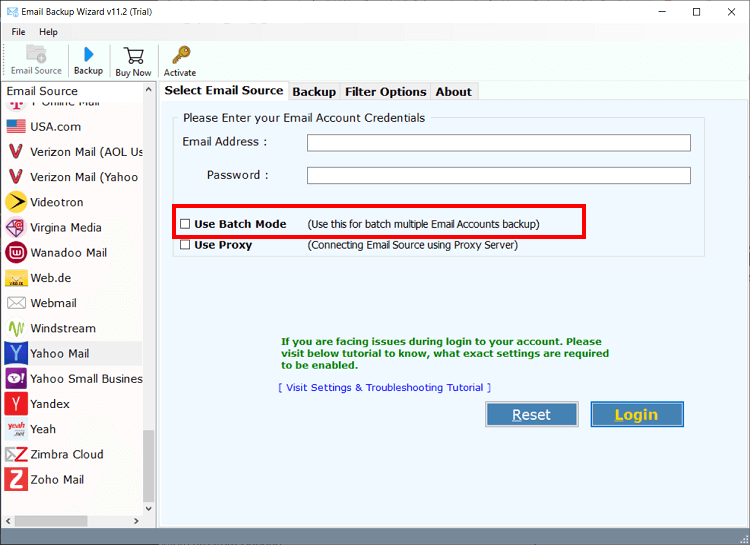Select the Webmail envelope icon
The height and width of the screenshot is (545, 750).
click(16, 303)
